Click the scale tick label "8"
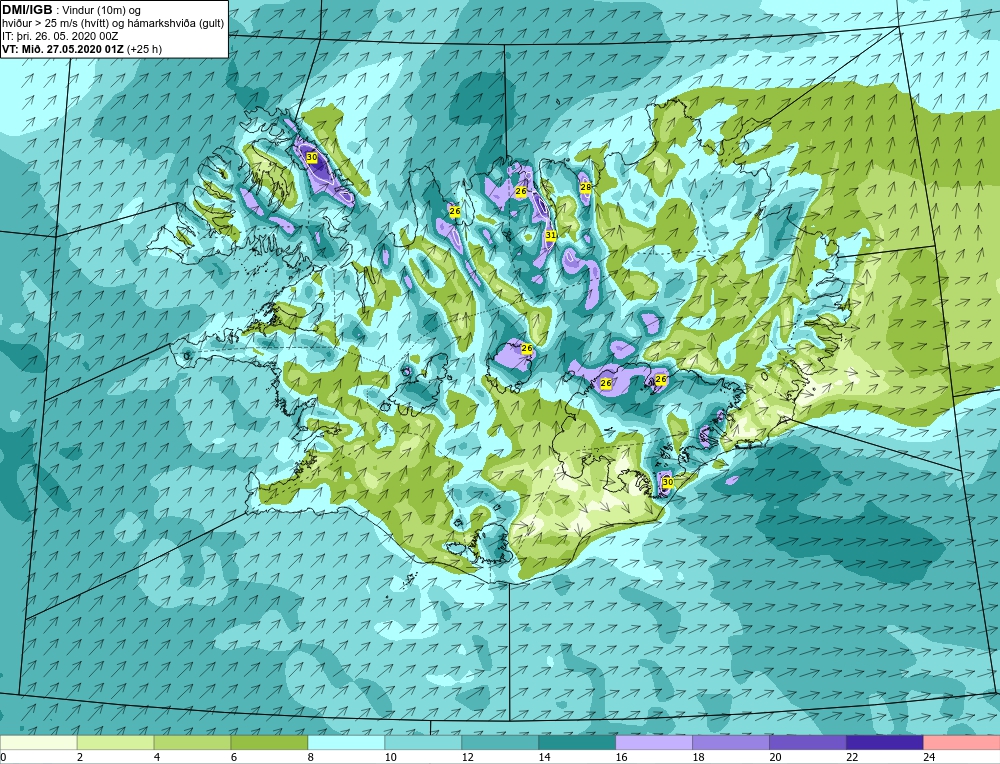Viewport: 1000px width, 764px height. point(311,757)
